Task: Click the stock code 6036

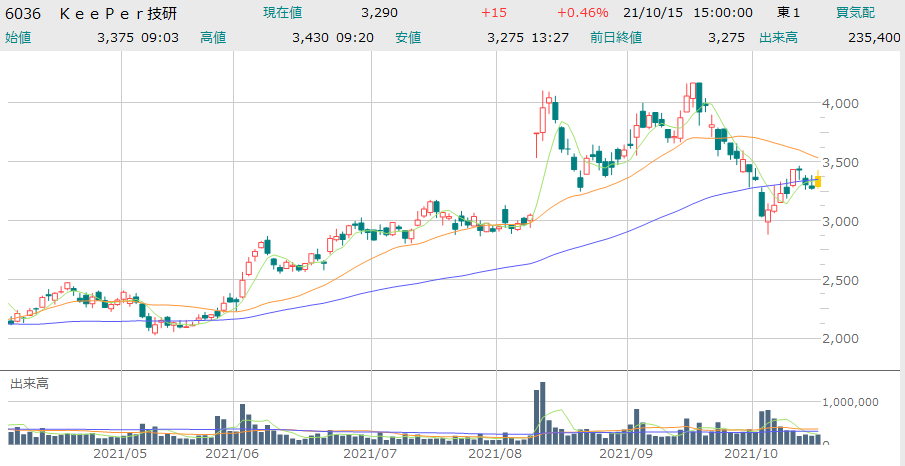Action: pyautogui.click(x=24, y=13)
